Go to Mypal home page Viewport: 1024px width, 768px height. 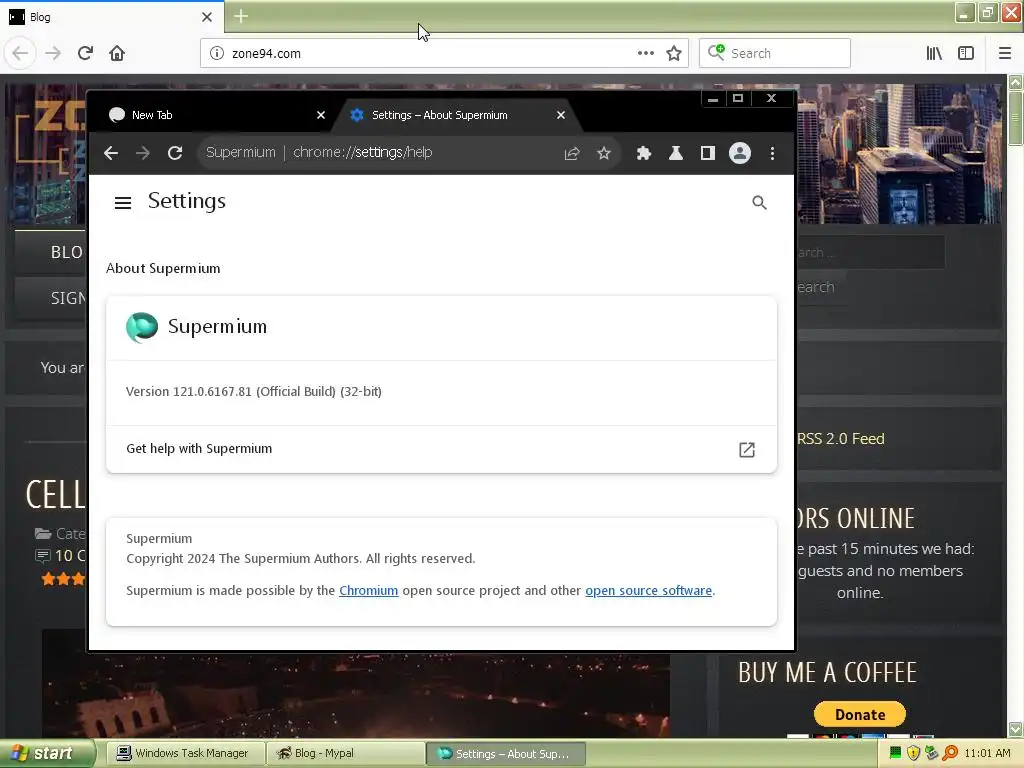[117, 53]
